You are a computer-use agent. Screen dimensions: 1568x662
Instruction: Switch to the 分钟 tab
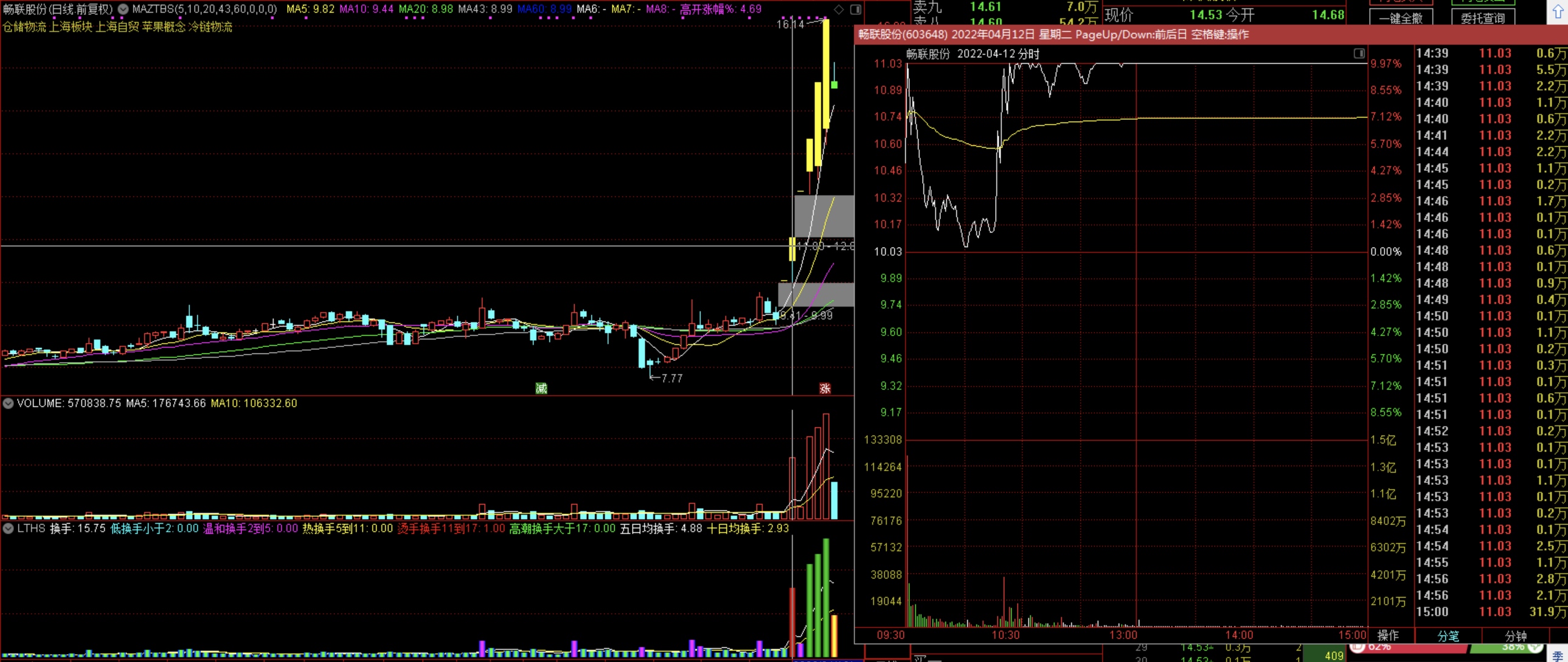(1515, 636)
